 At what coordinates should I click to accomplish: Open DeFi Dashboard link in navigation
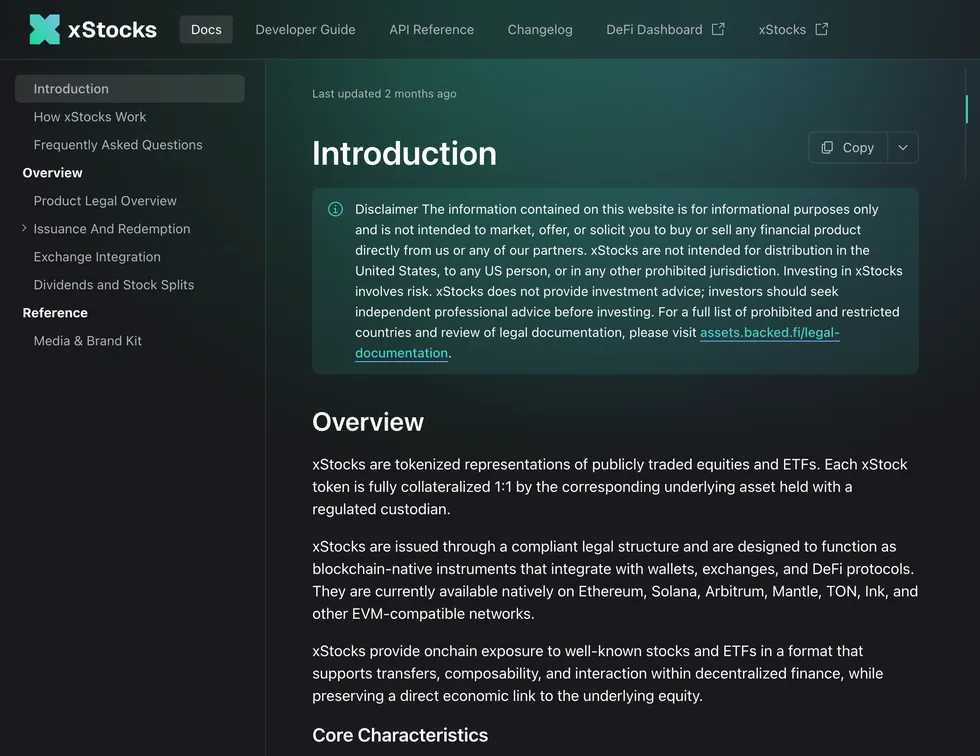(665, 29)
